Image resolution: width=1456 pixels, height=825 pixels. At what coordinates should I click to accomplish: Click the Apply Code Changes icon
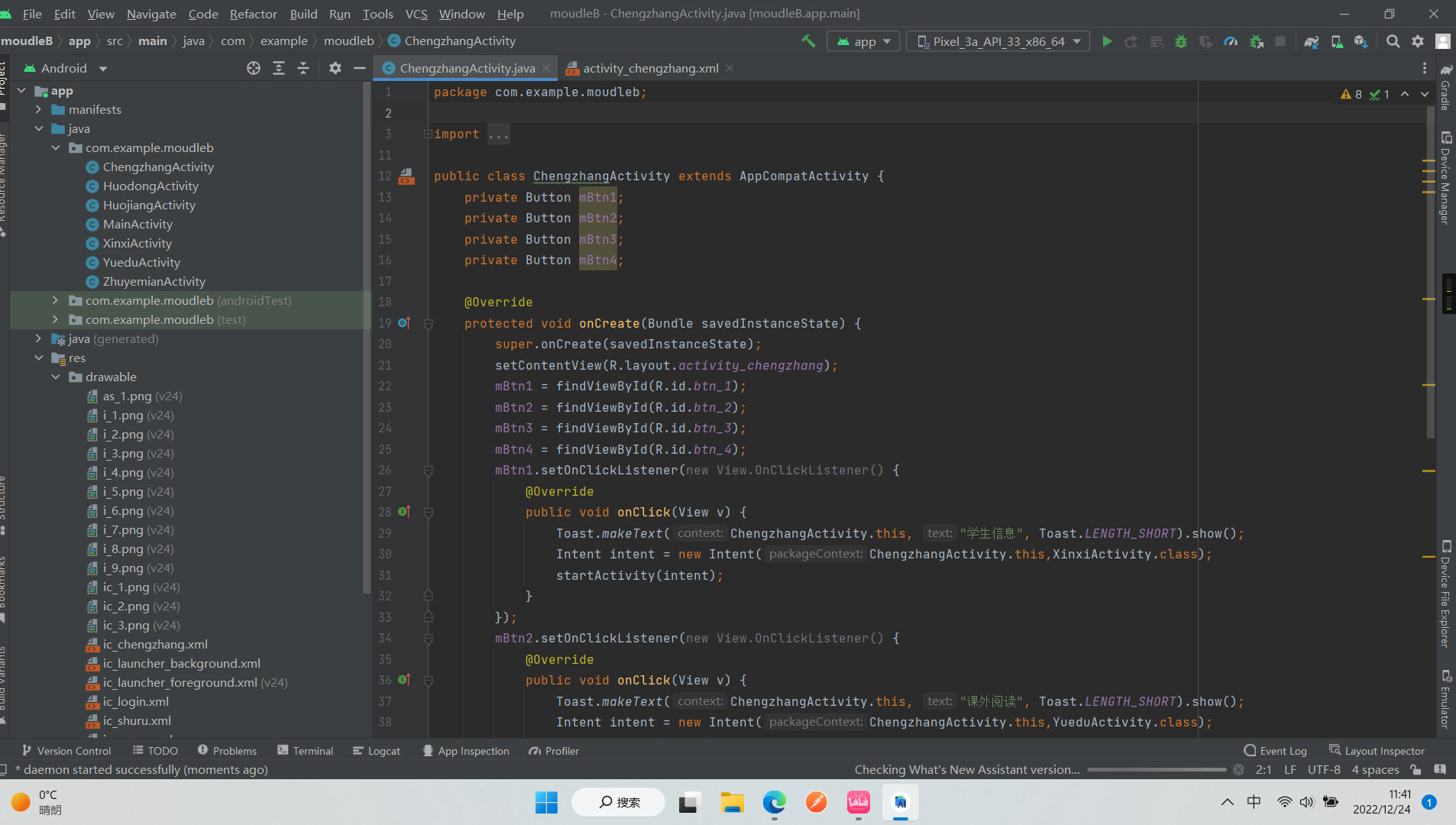pos(1157,41)
